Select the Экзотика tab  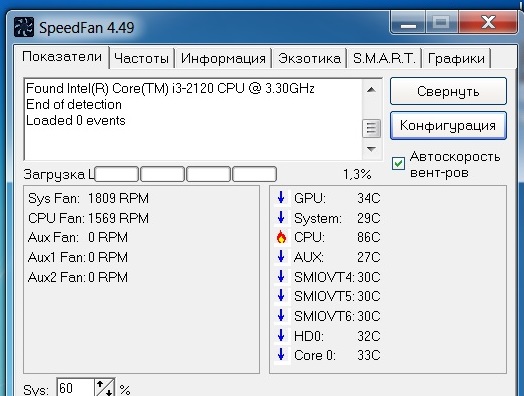[309, 58]
